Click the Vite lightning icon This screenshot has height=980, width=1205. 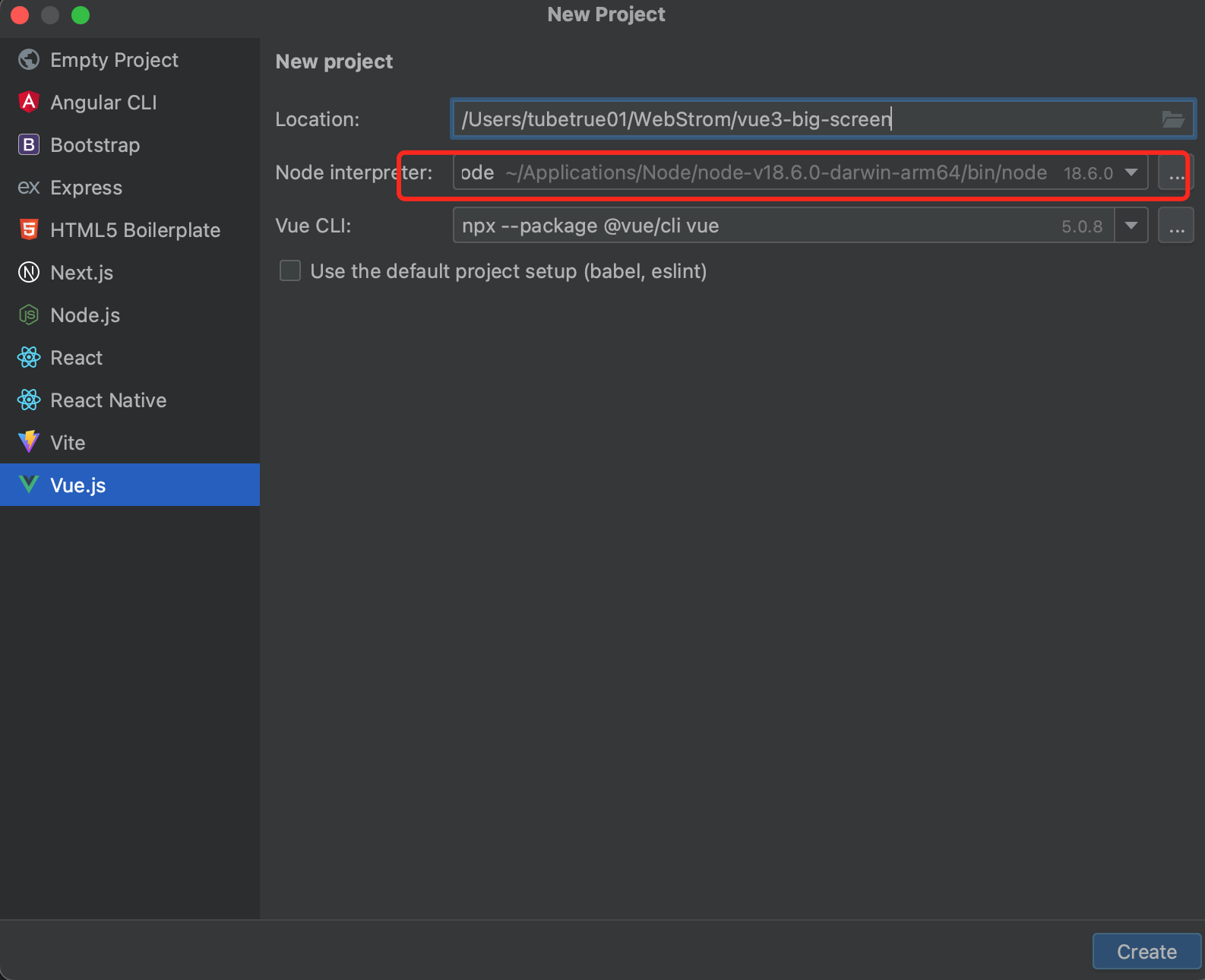29,442
